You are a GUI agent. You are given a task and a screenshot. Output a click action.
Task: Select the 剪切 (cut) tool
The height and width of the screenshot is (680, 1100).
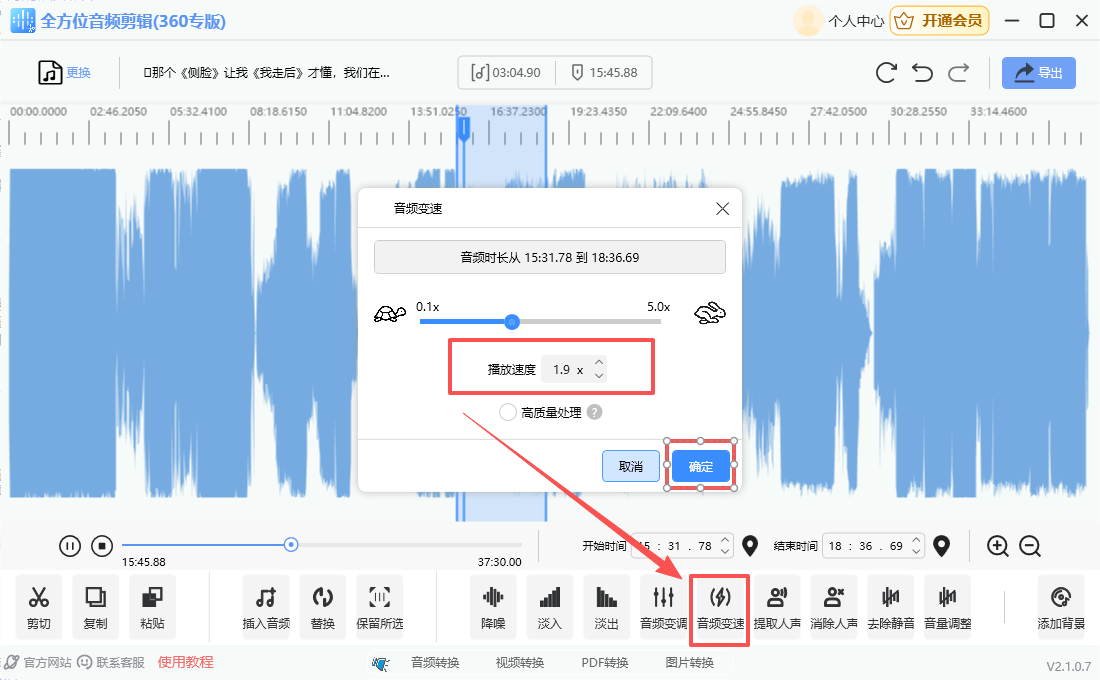point(37,607)
